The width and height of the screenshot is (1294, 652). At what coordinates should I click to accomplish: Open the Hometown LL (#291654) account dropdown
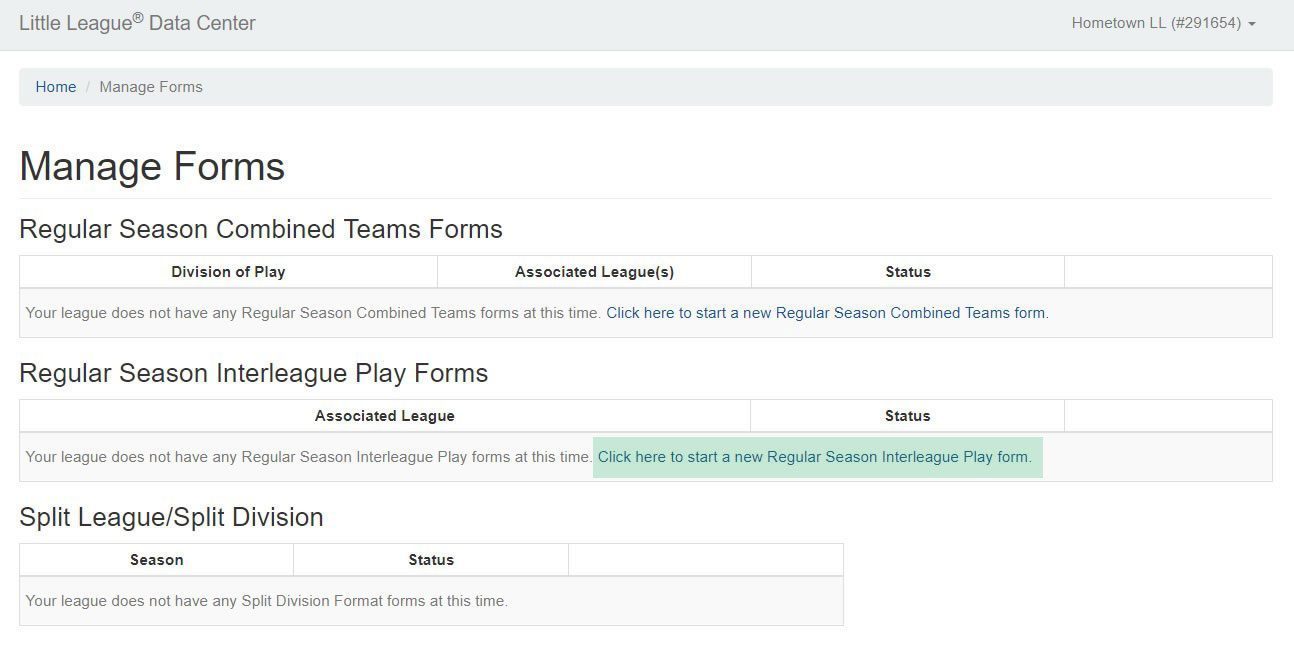click(x=1163, y=23)
